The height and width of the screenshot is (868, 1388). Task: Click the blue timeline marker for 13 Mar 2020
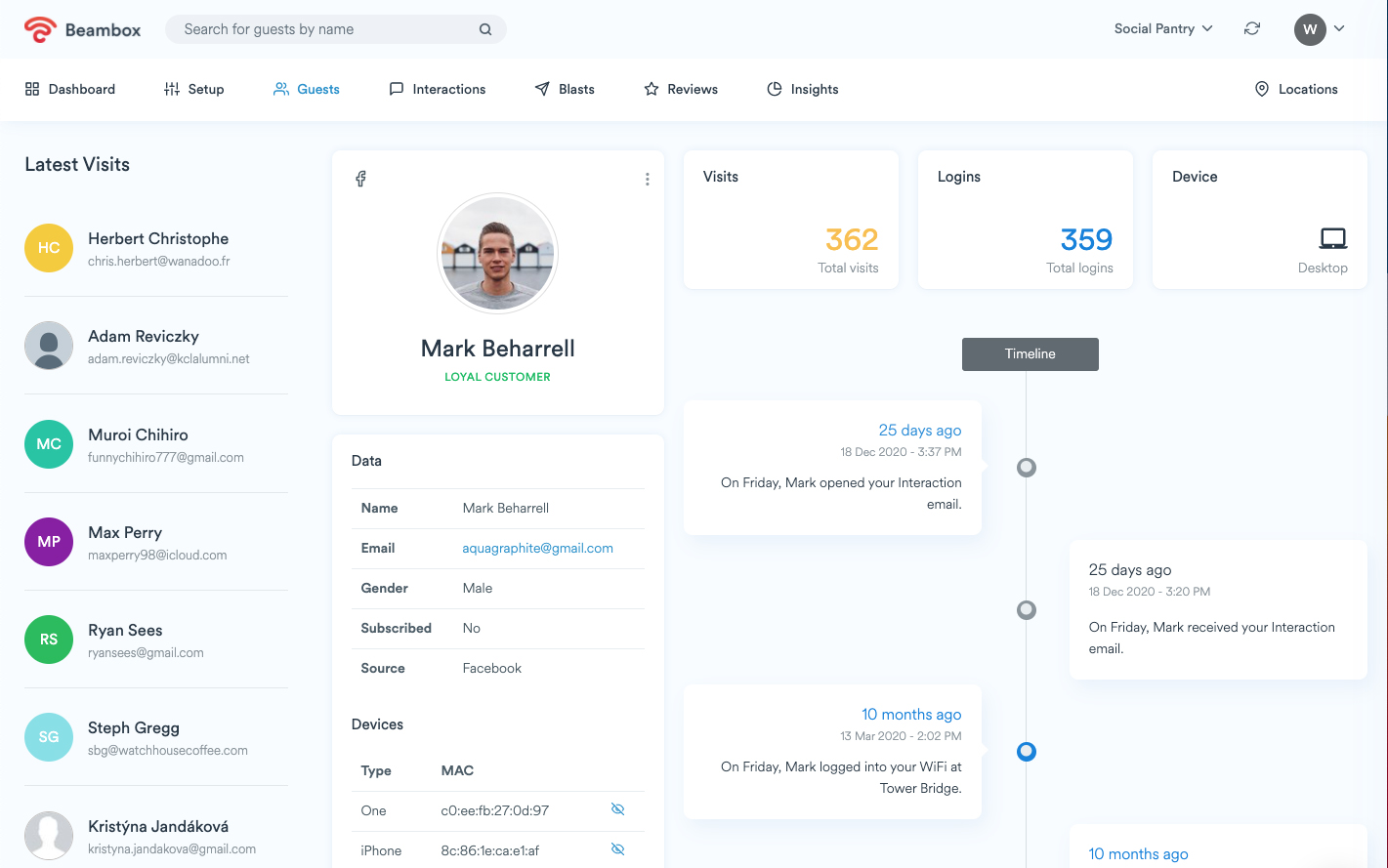[1026, 752]
